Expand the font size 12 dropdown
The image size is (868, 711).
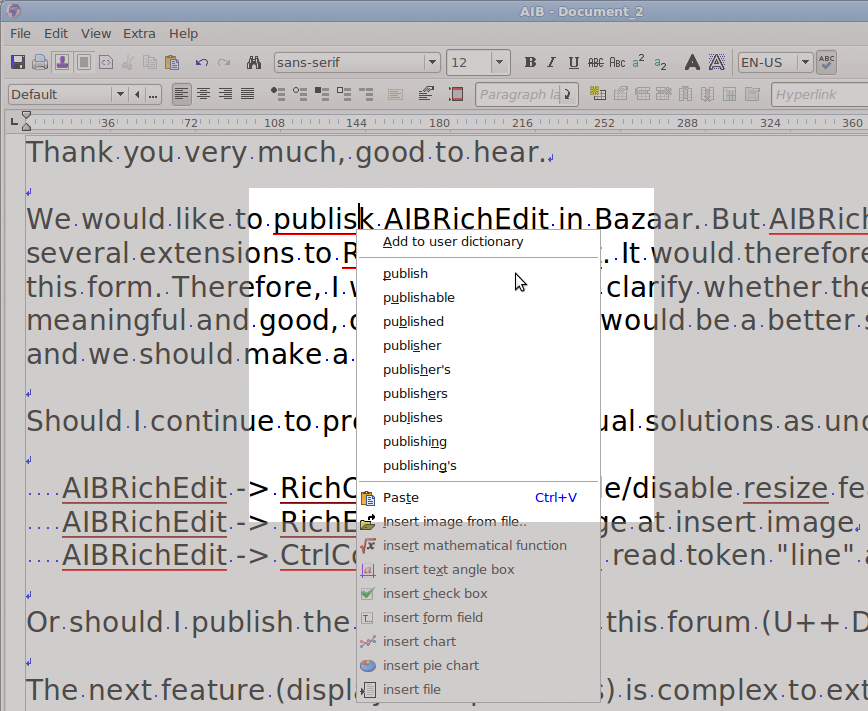click(499, 62)
